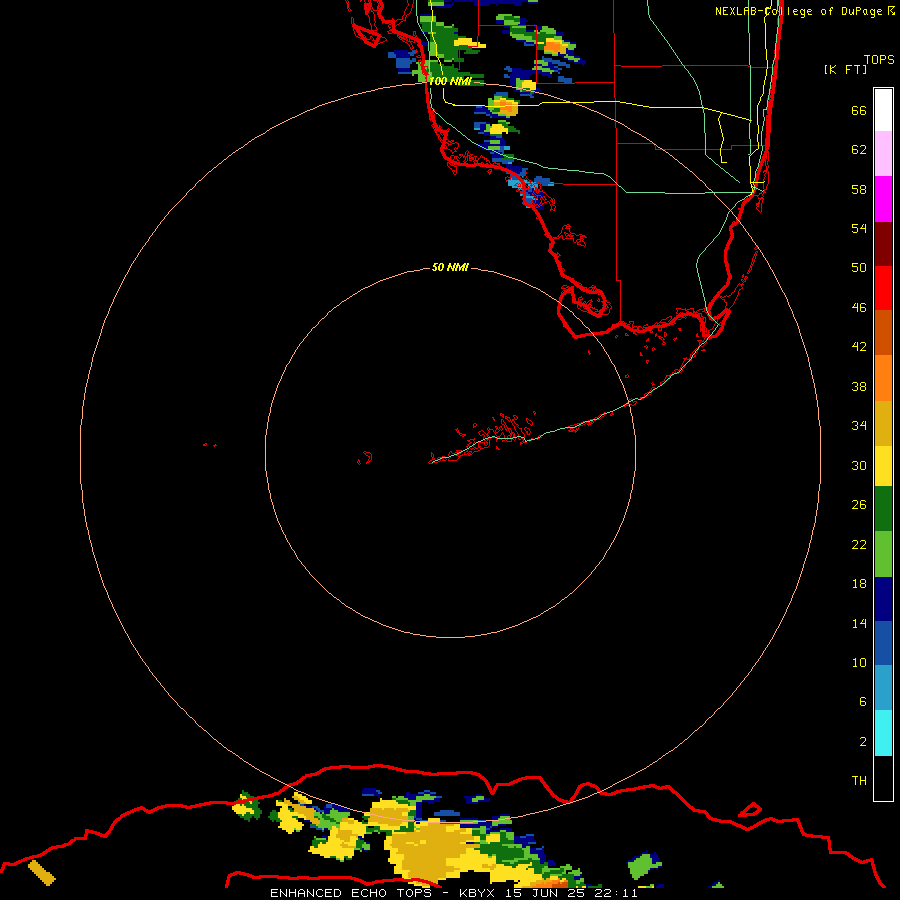Select the black TH swatch at the scale bottom

883,778
